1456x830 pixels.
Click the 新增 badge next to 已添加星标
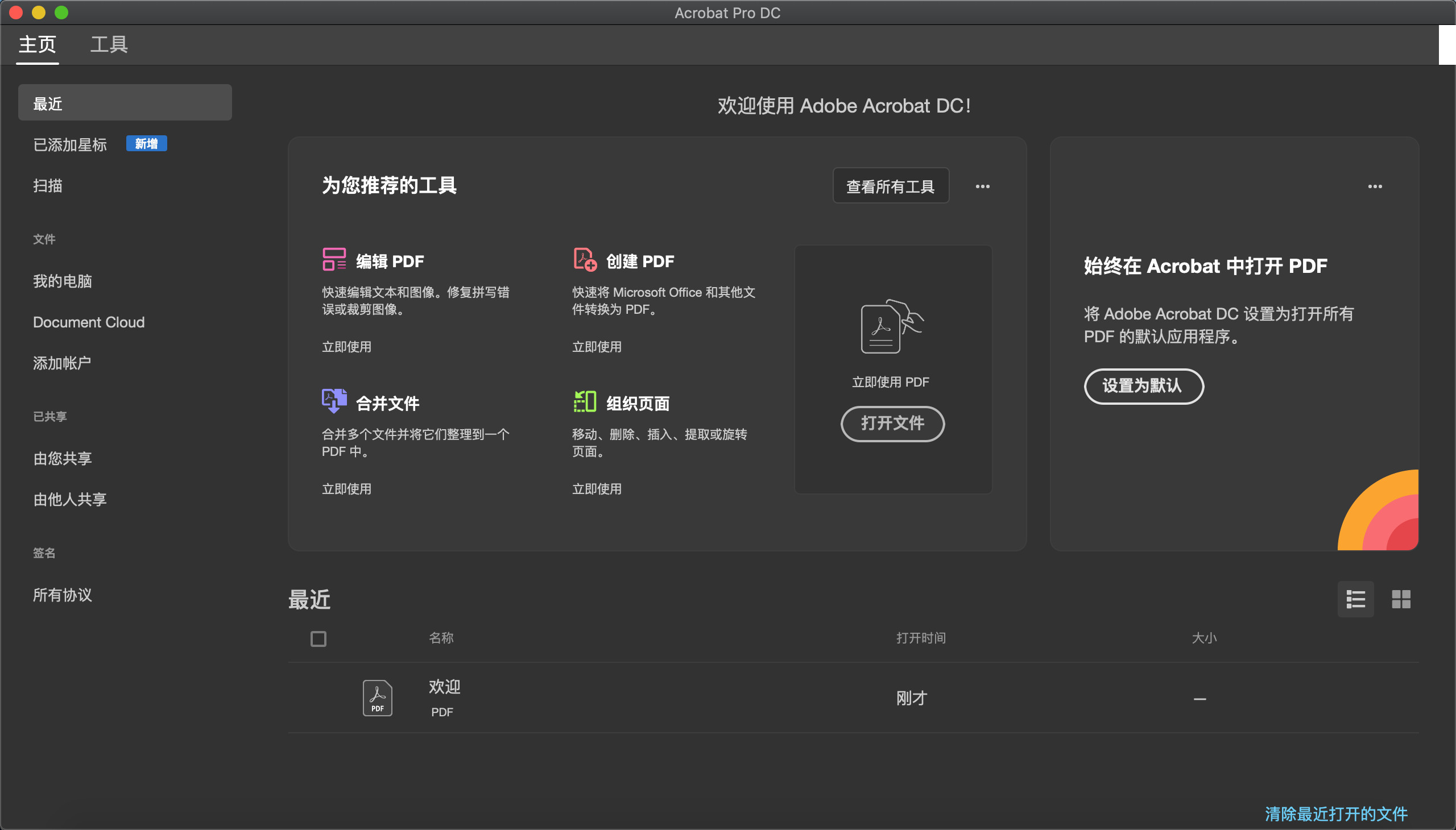pyautogui.click(x=147, y=144)
